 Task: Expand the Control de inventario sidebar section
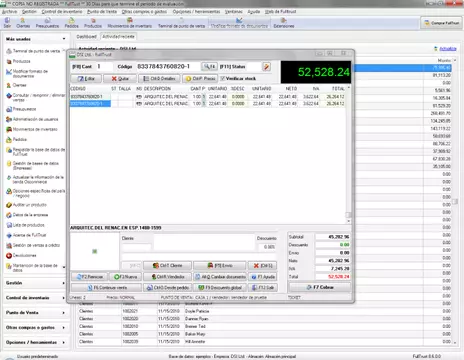point(35,298)
